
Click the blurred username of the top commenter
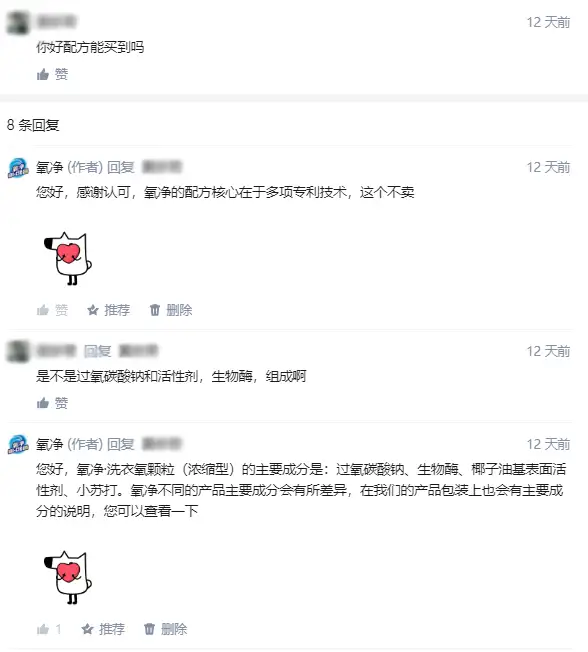(x=57, y=21)
